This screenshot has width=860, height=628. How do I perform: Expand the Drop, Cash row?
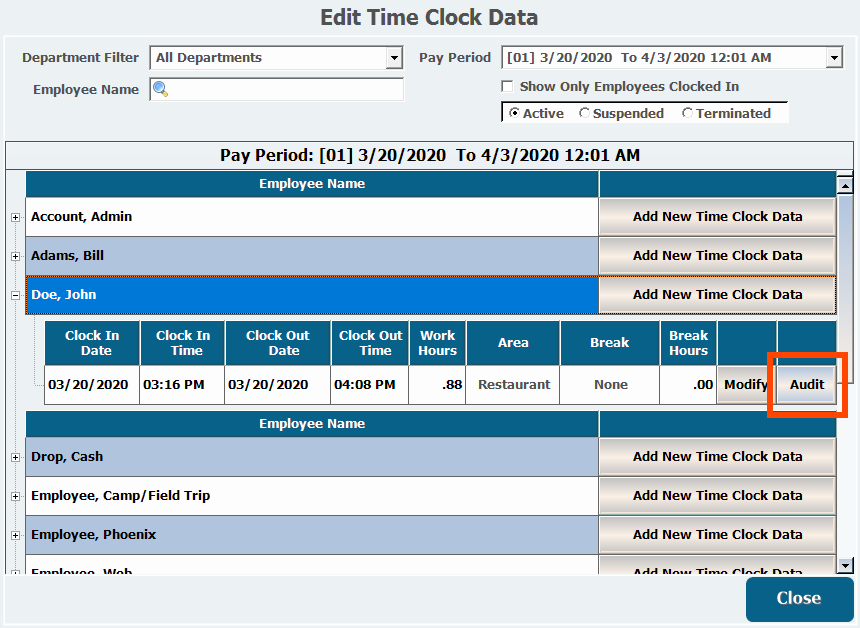[x=15, y=457]
